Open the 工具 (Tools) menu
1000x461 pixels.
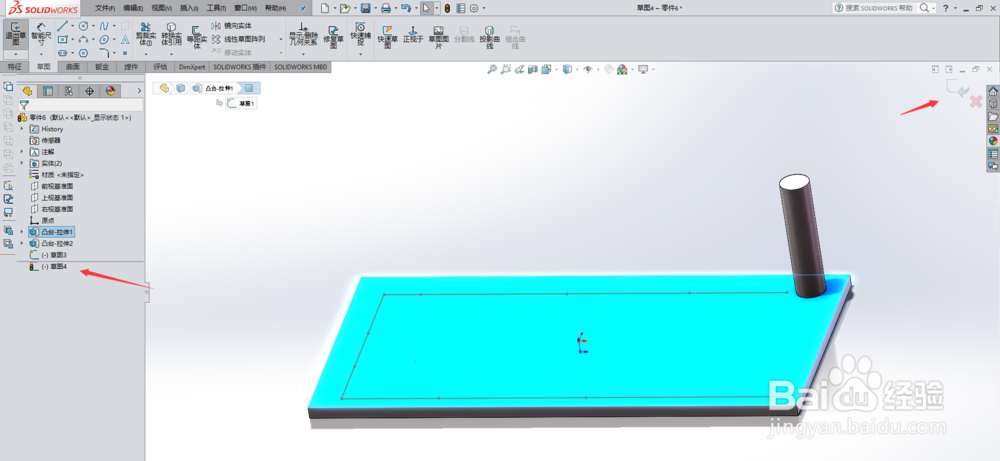click(x=217, y=8)
